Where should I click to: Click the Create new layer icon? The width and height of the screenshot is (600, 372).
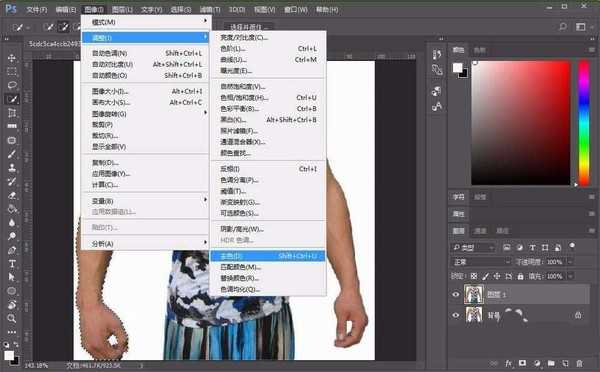tap(565, 363)
